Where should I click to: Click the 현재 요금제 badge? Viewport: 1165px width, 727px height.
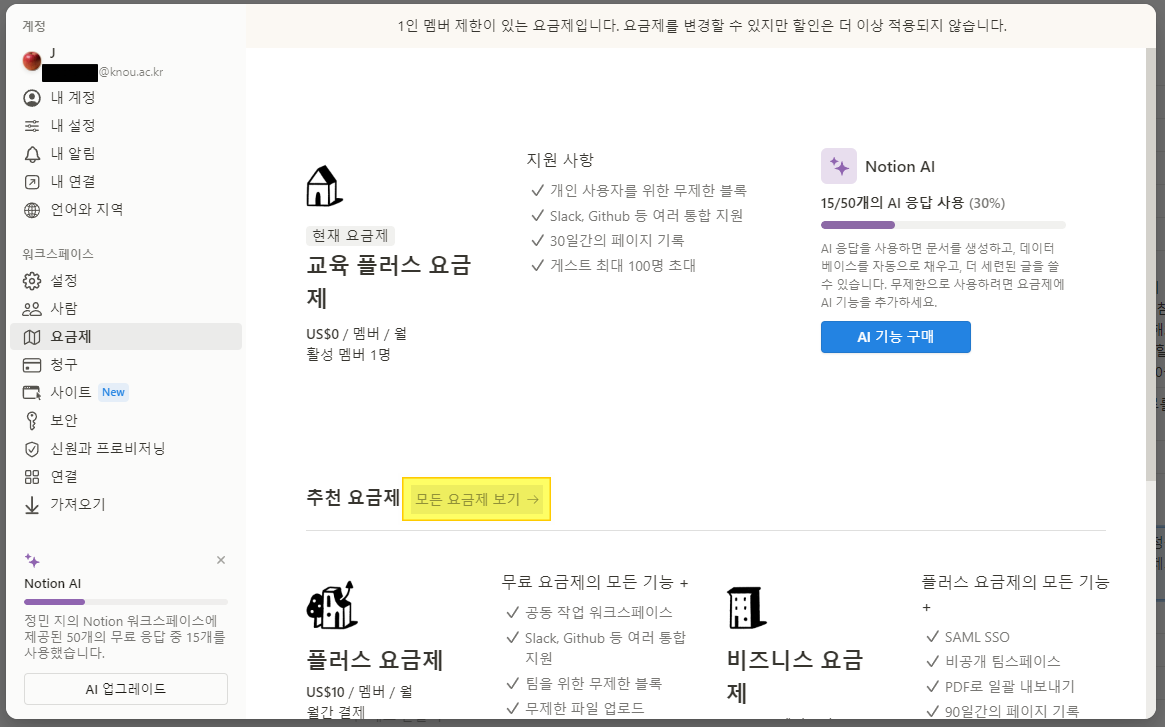[x=350, y=236]
